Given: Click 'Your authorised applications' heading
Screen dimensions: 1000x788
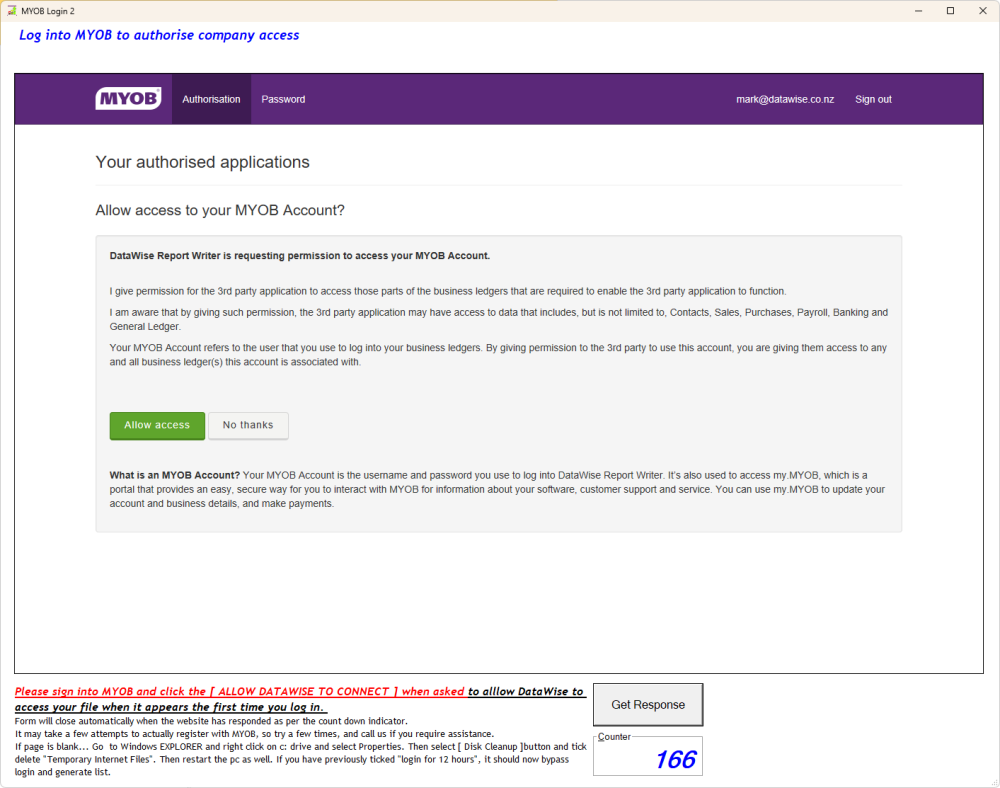Looking at the screenshot, I should (x=203, y=162).
